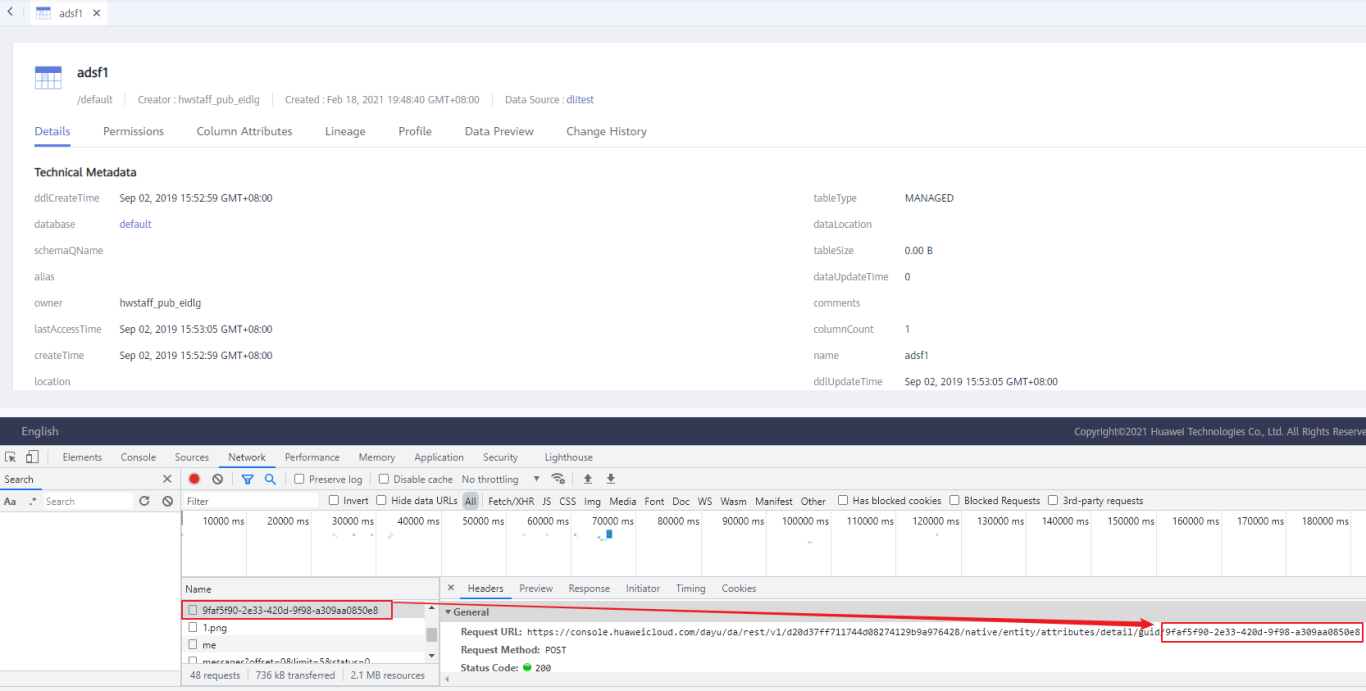This screenshot has height=691, width=1366.
Task: Switch to the Column Attributes tab
Action: (244, 131)
